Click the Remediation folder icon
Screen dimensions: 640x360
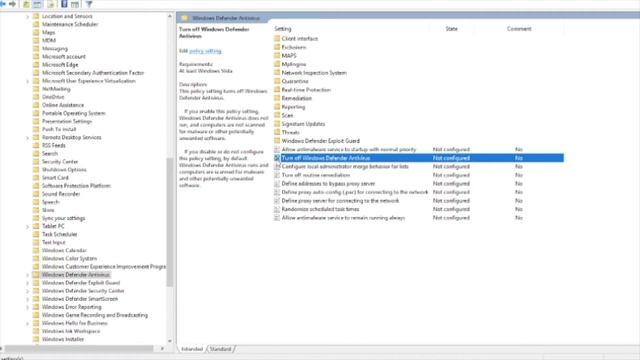[277, 98]
